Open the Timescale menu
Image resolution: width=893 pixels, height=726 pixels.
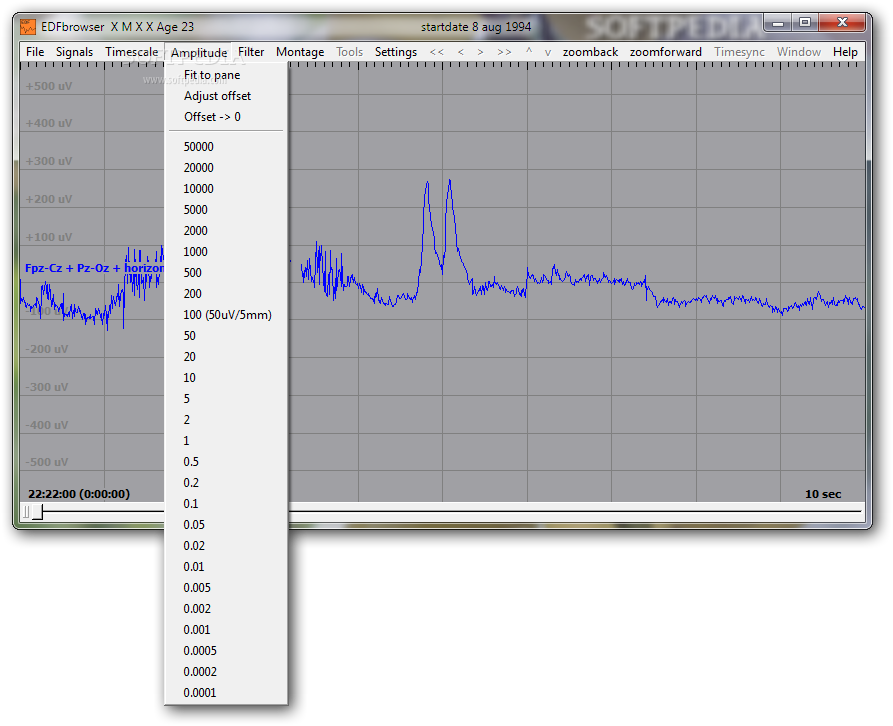pos(132,52)
